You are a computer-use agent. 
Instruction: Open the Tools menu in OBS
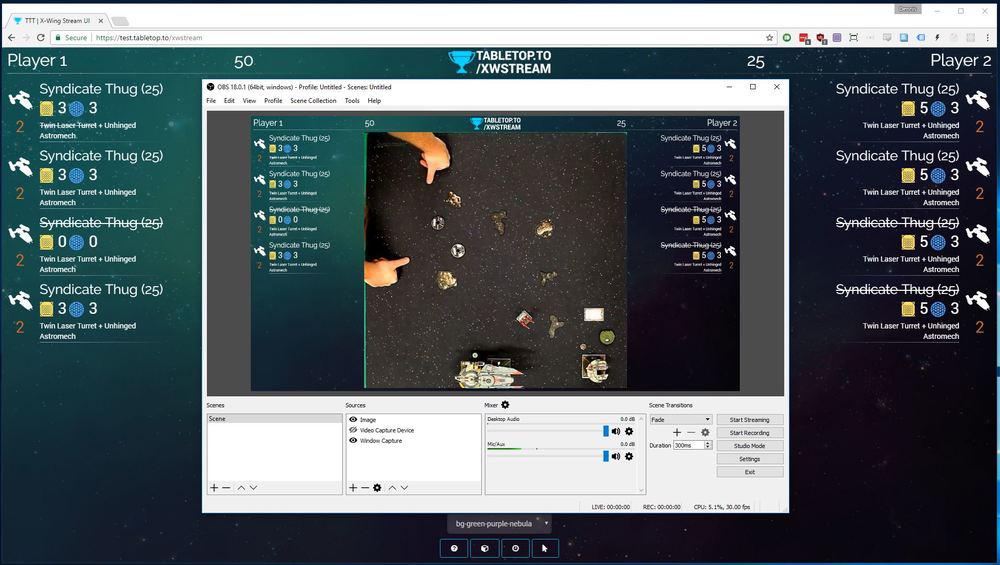tap(352, 101)
